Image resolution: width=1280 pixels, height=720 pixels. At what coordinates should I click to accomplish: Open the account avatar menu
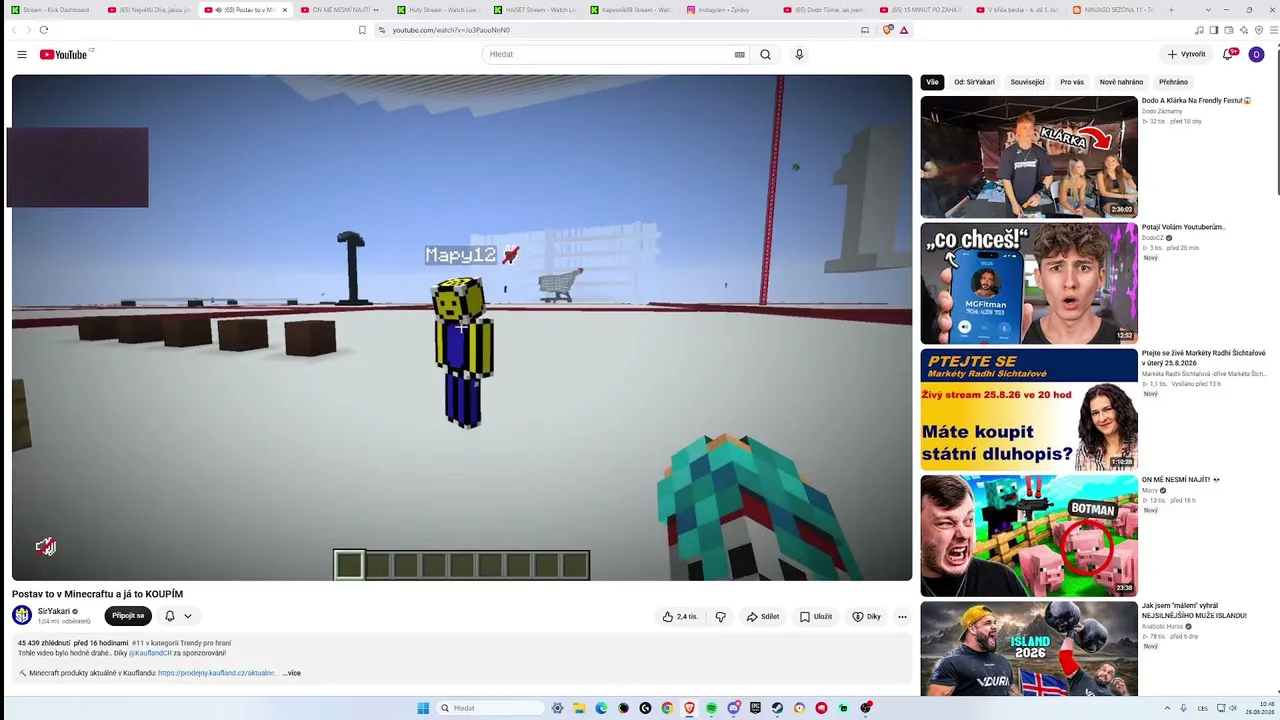(x=1257, y=54)
